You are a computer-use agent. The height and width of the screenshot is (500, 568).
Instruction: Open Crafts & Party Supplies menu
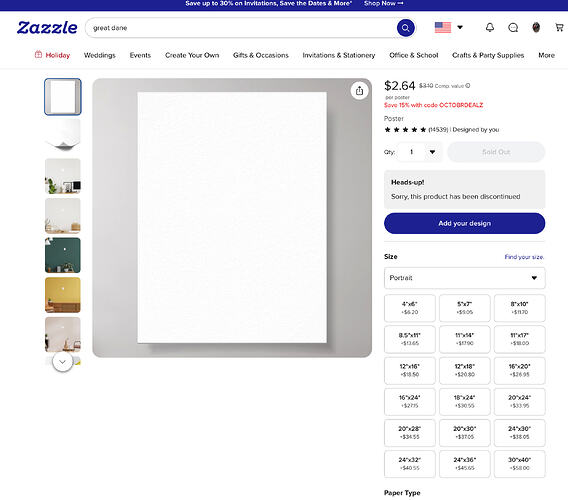488,55
